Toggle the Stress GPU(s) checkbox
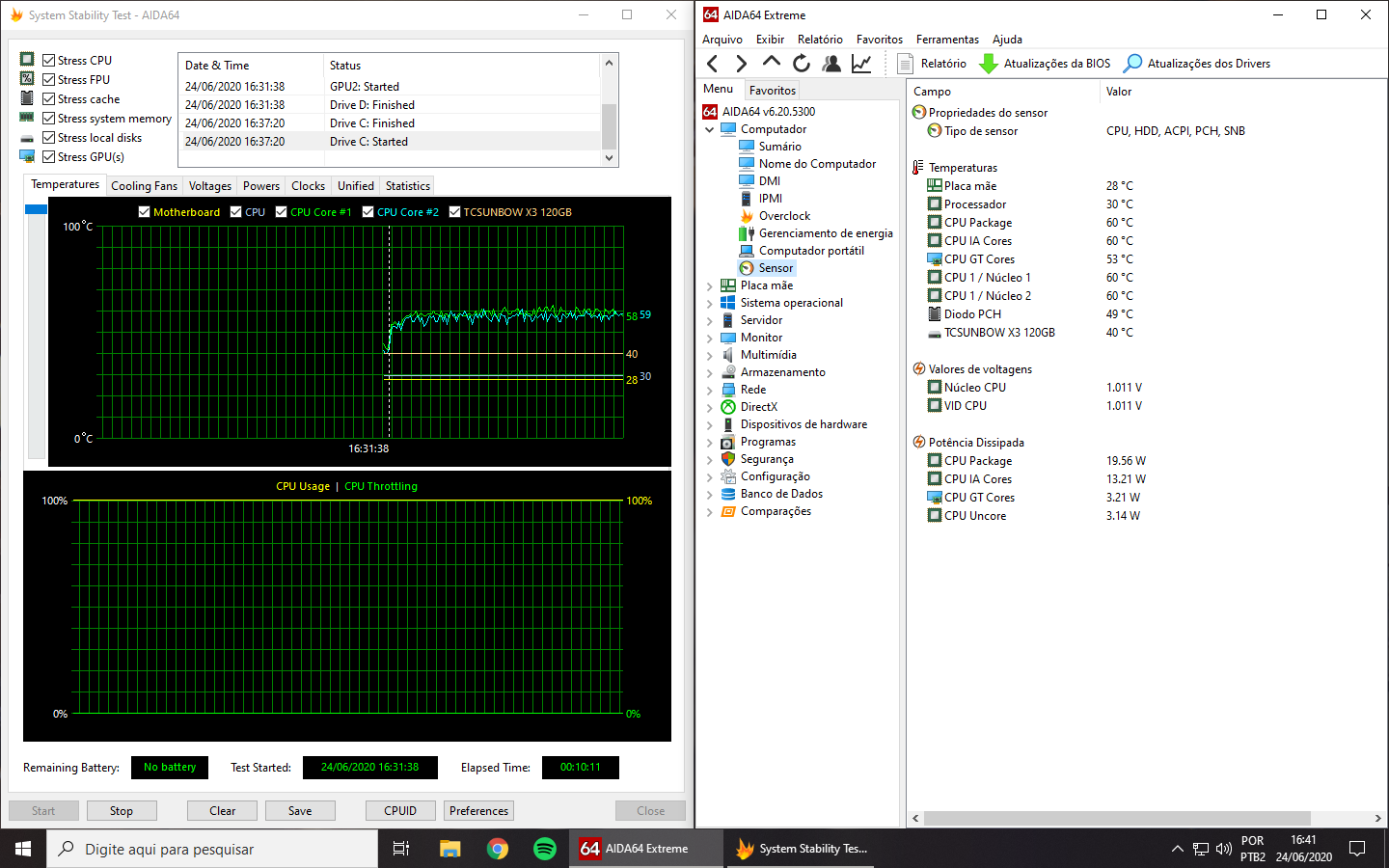 [48, 156]
